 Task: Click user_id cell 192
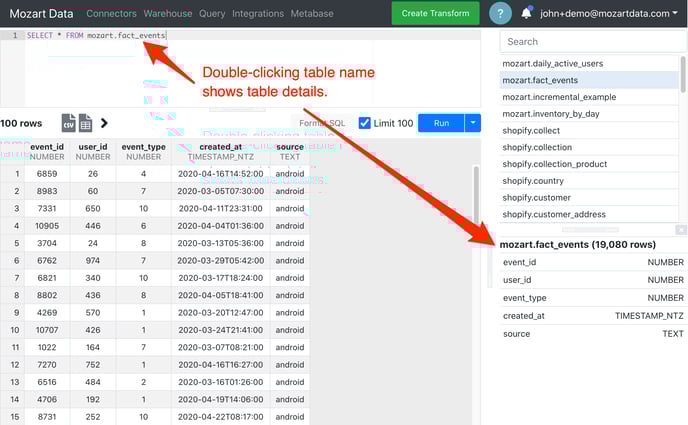(93, 399)
